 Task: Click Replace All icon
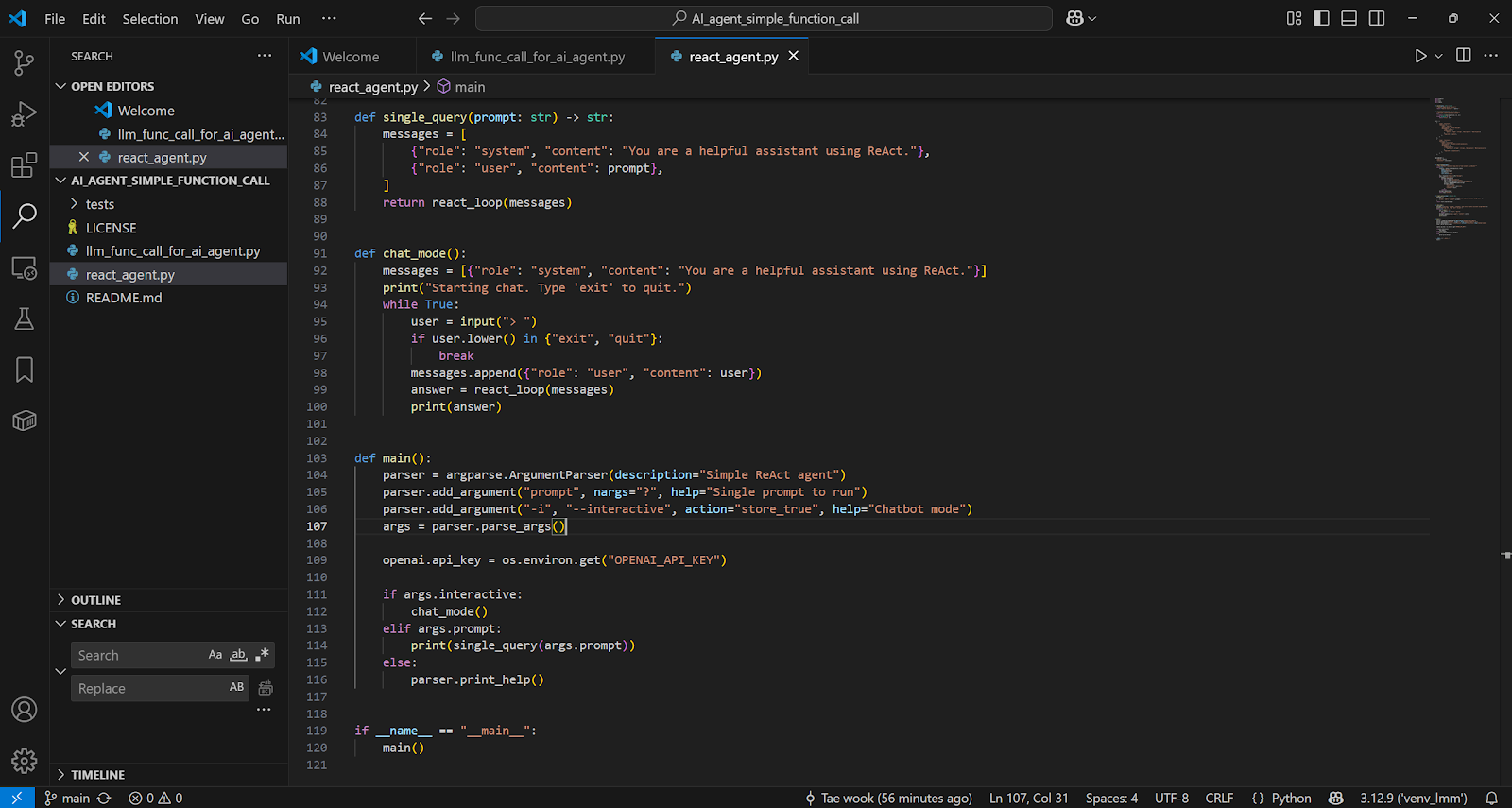point(266,688)
